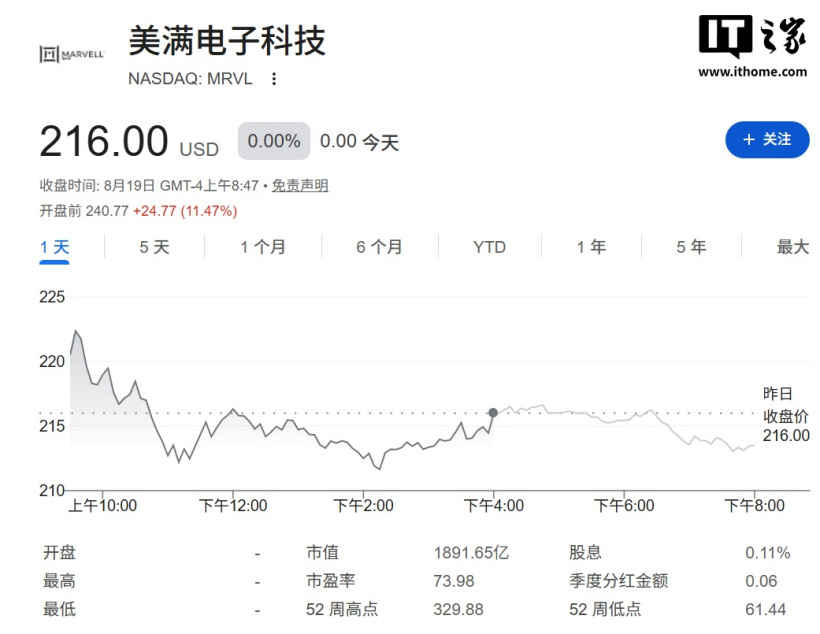Screen dimensions: 820x634
Task: Open the 免责声明 disclaimer link
Action: tap(300, 186)
